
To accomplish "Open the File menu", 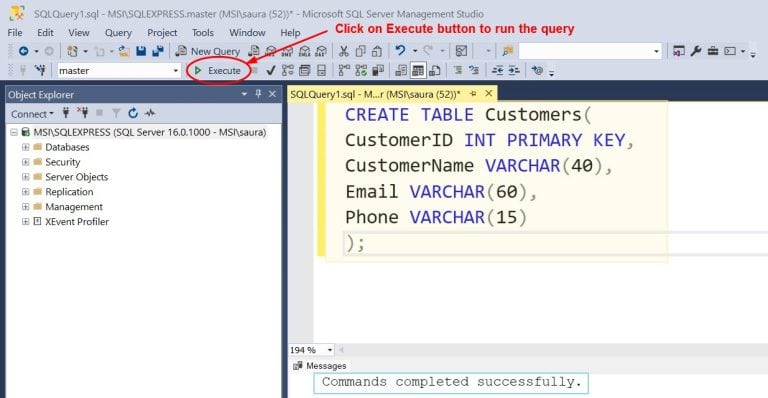I will (15, 33).
